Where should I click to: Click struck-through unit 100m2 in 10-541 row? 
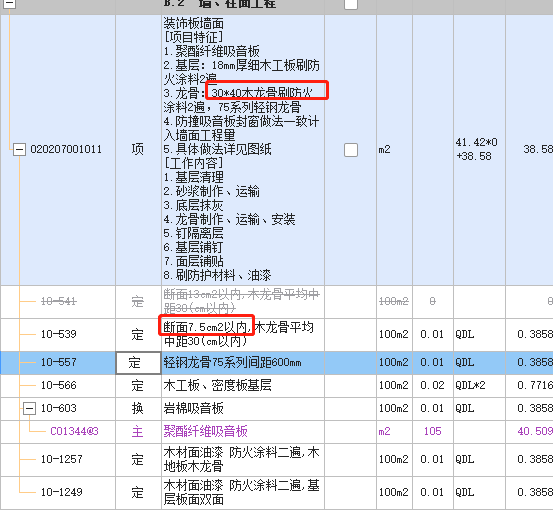(x=394, y=301)
